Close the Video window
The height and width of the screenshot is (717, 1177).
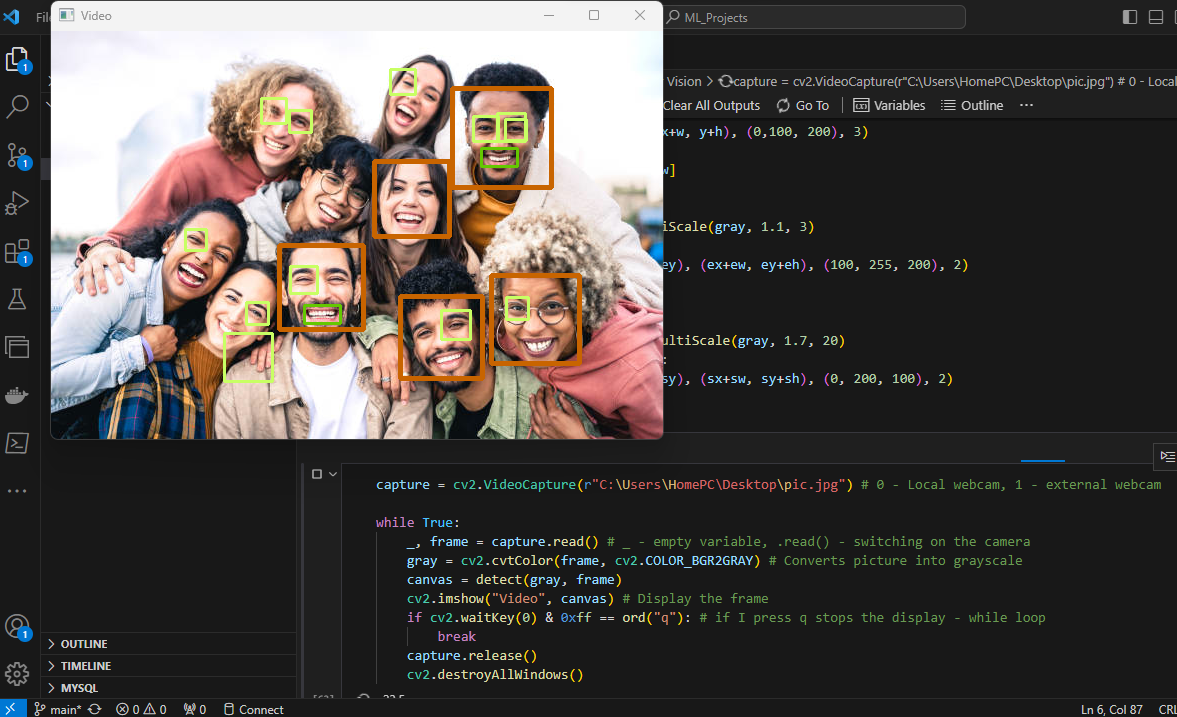coord(640,15)
